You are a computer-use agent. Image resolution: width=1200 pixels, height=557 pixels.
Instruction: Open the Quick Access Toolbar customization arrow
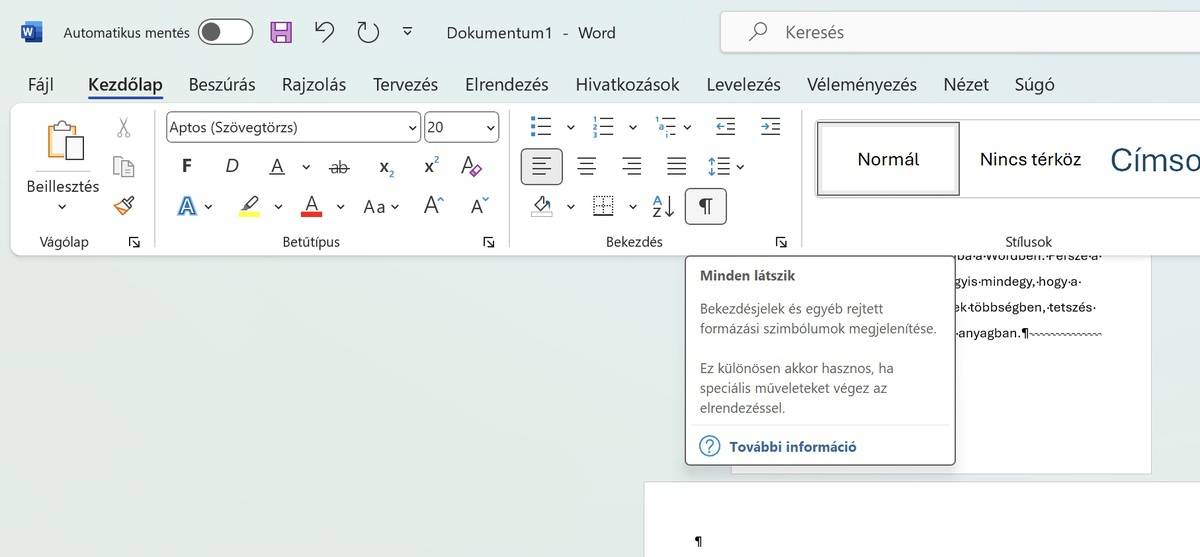(407, 32)
